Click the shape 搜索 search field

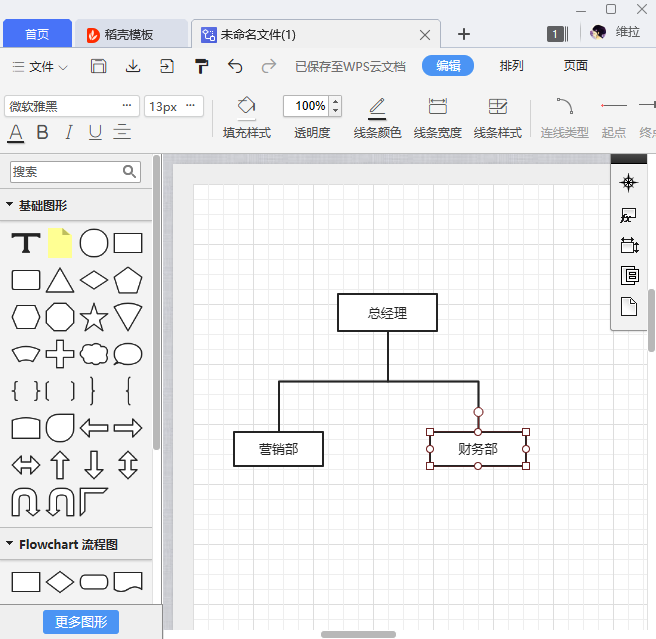point(75,172)
